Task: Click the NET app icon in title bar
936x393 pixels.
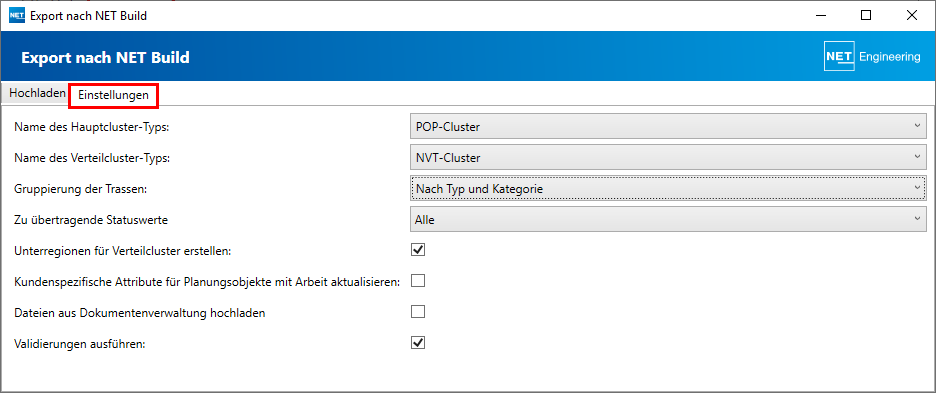Action: (17, 16)
